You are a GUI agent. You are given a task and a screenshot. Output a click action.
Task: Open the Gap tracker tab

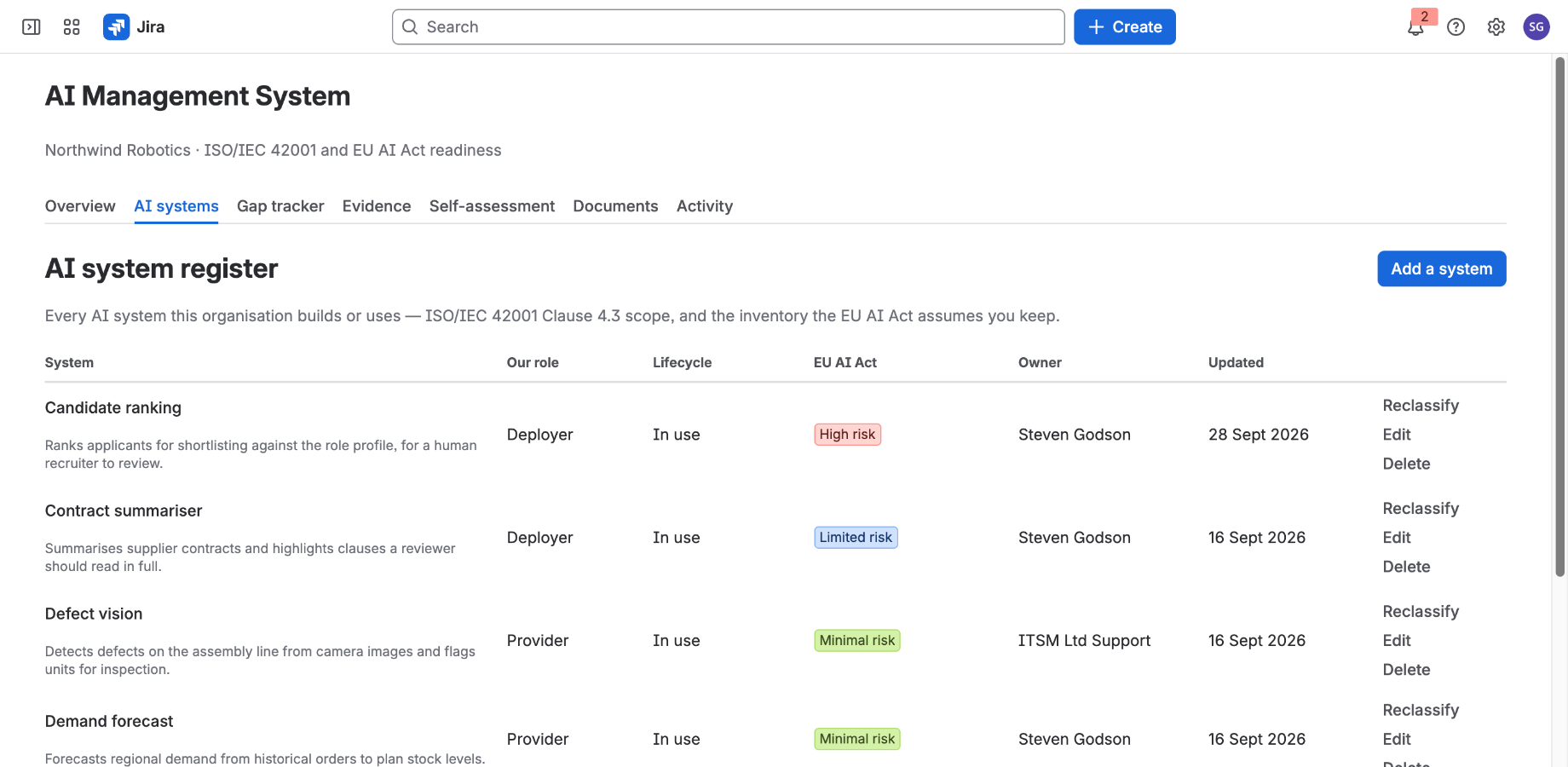pos(280,206)
